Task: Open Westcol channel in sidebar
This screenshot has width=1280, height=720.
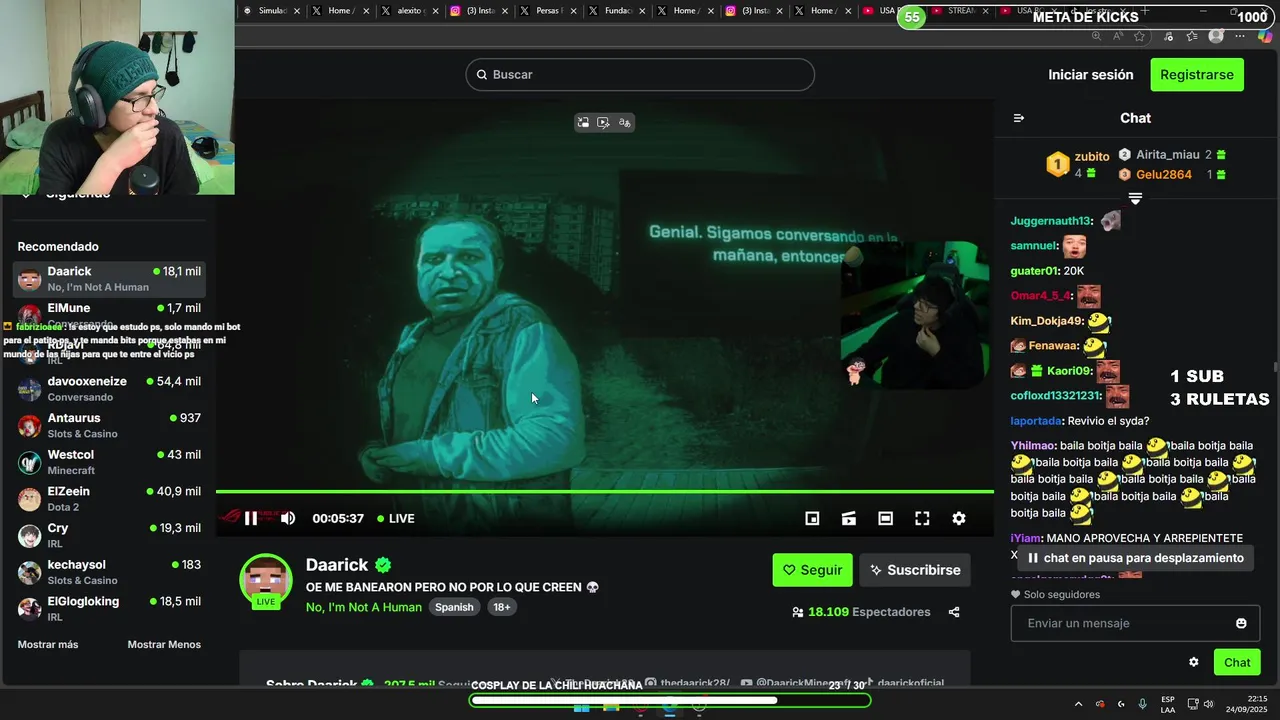Action: [x=109, y=462]
